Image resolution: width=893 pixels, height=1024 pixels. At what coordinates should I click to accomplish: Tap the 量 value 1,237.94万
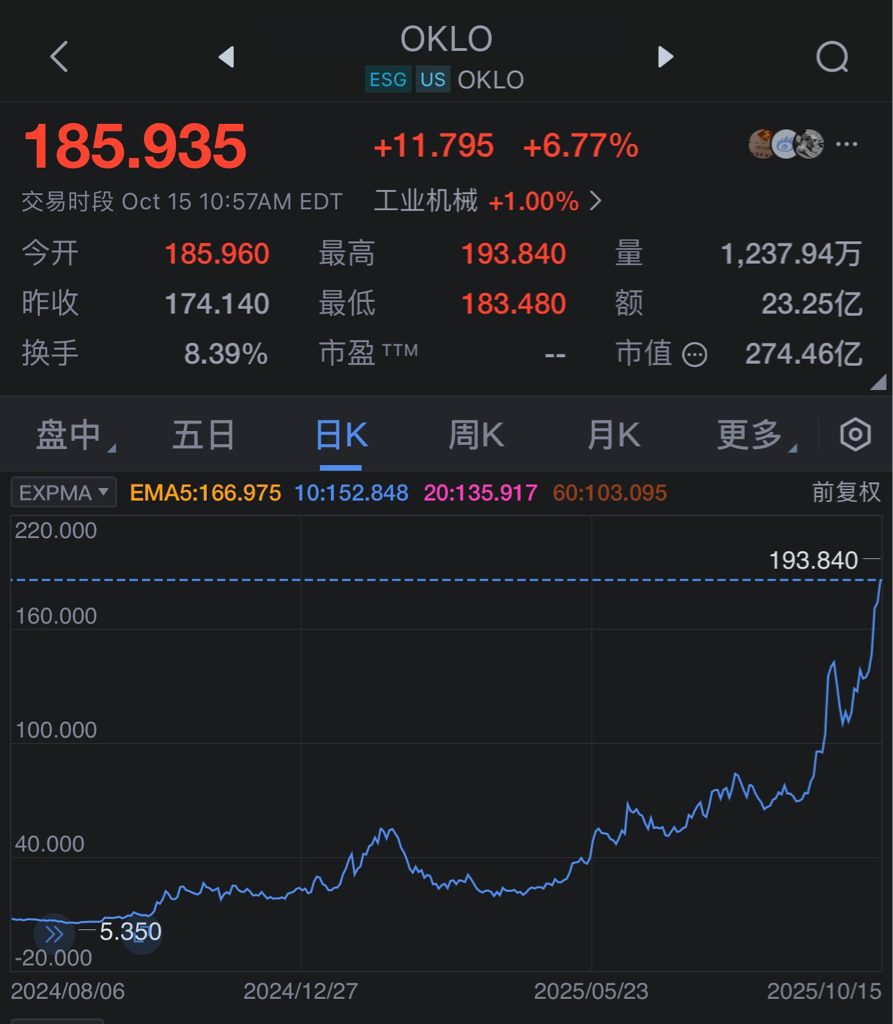[791, 254]
